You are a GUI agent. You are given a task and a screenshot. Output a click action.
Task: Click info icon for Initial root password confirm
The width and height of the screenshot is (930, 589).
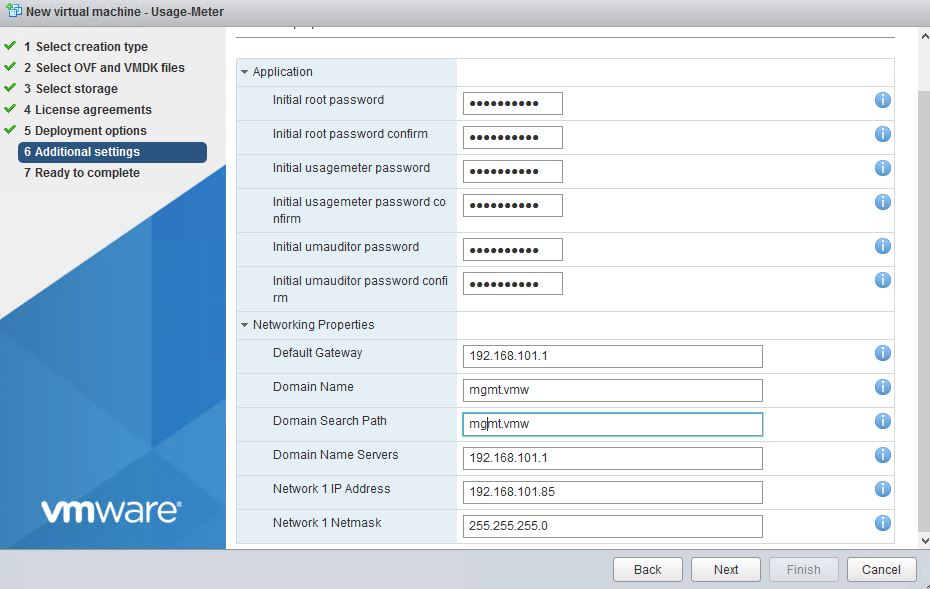[x=883, y=134]
